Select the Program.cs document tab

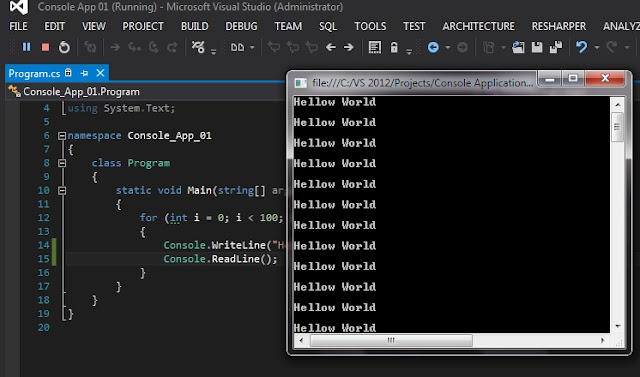point(34,73)
